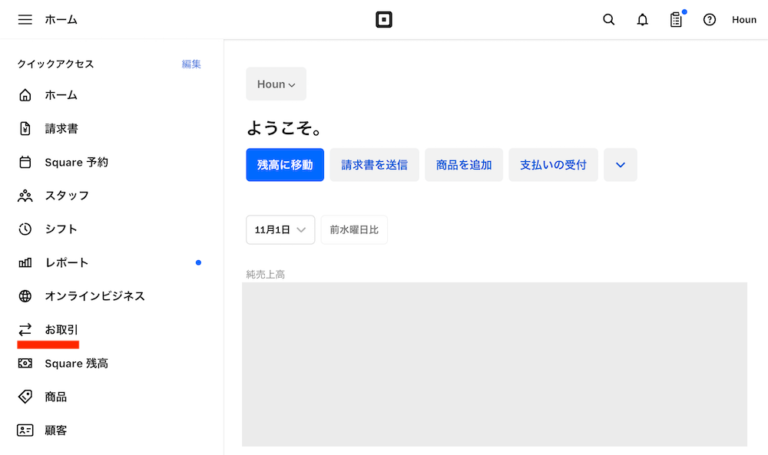
Task: Open the 前水曜日比 comparison selector
Action: pos(354,230)
